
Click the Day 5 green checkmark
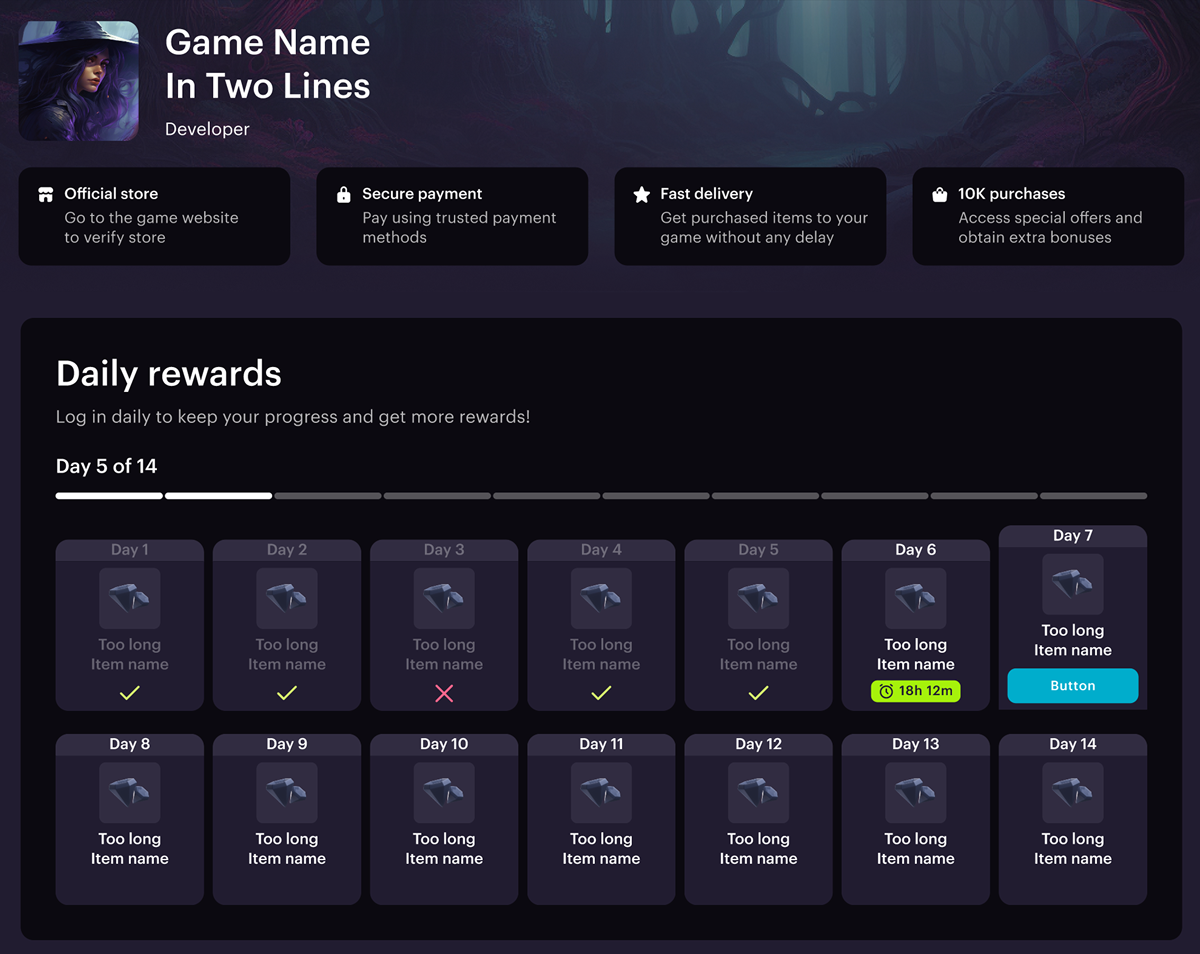pos(758,693)
